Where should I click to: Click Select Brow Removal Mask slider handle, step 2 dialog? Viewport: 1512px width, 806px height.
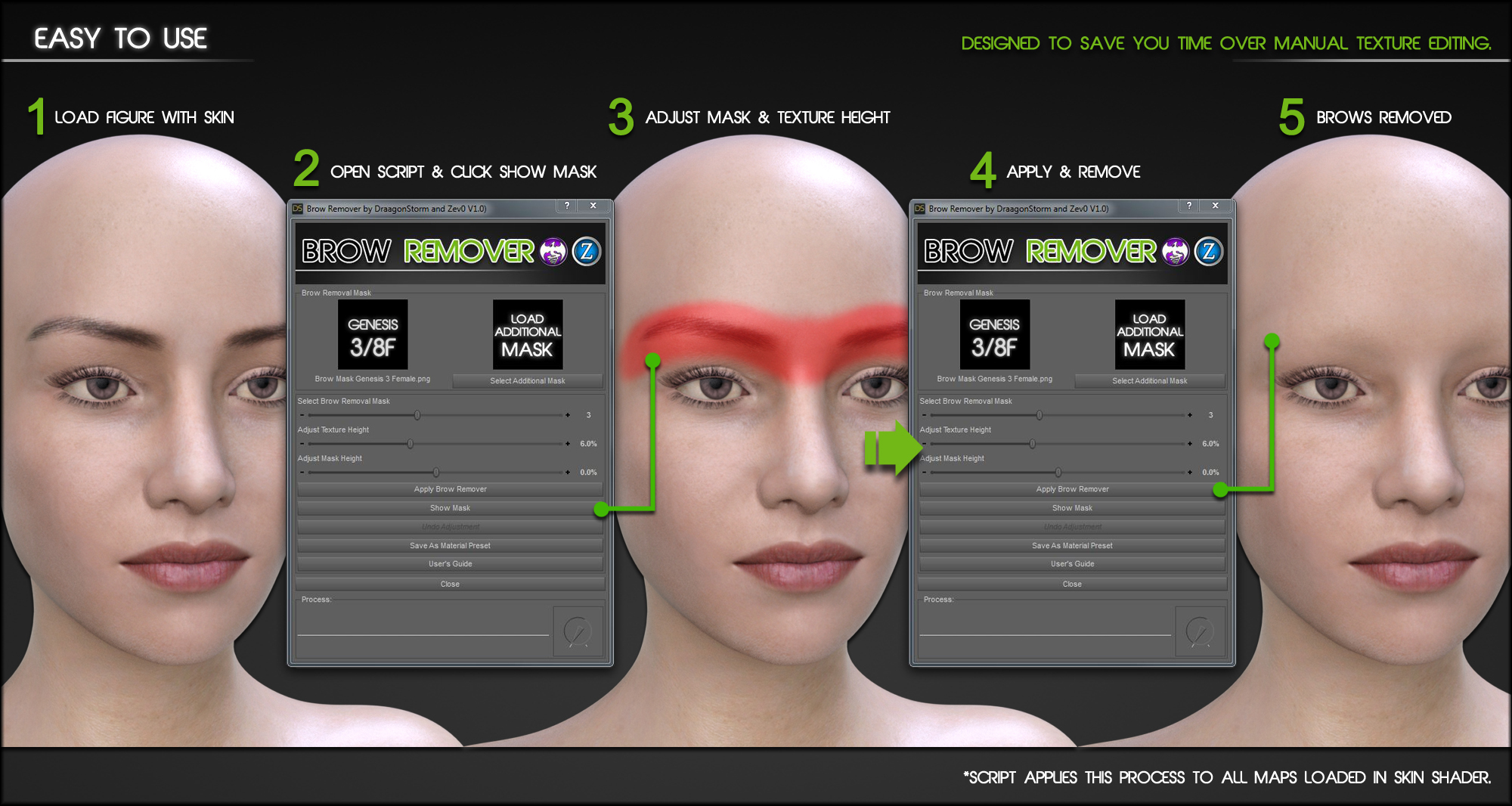pyautogui.click(x=417, y=415)
